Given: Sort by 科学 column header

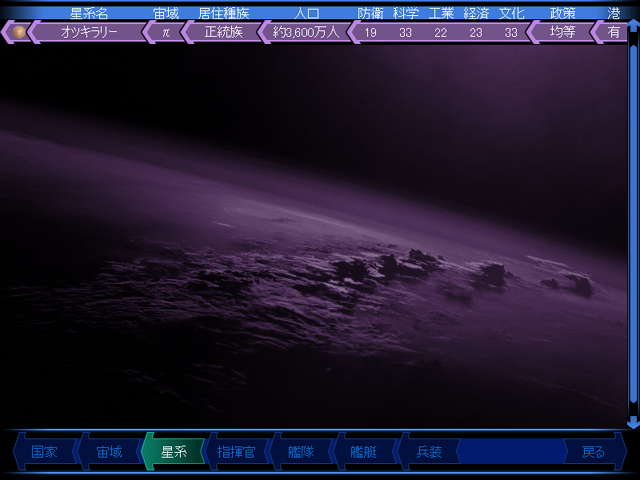Looking at the screenshot, I should point(405,13).
